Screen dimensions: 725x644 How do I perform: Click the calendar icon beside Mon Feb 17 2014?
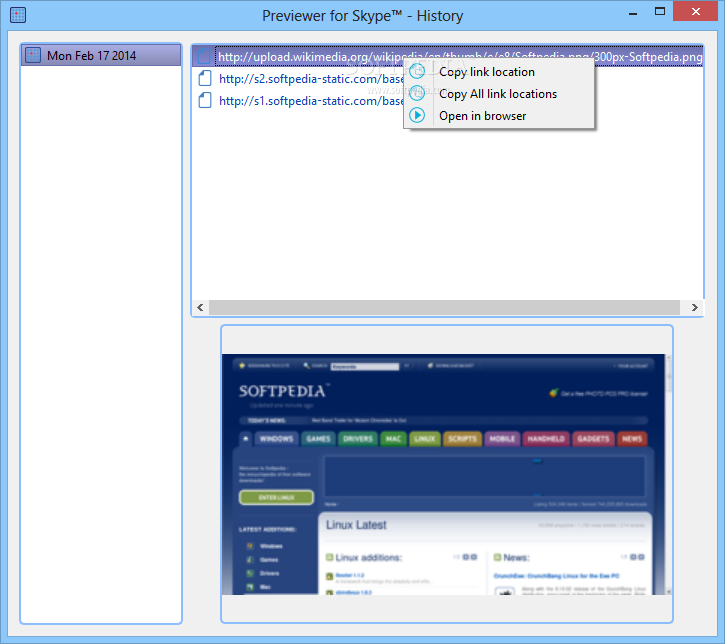click(x=33, y=55)
